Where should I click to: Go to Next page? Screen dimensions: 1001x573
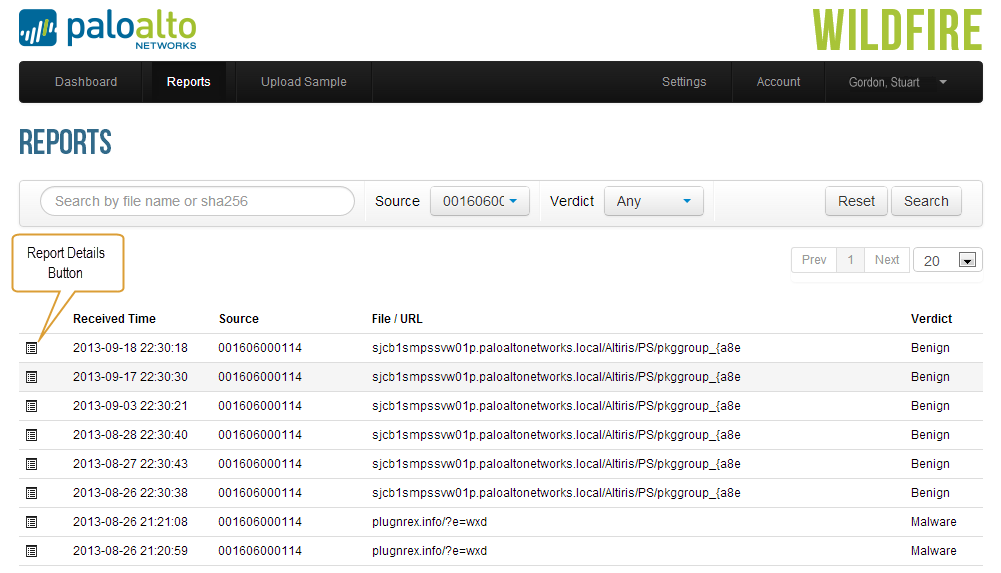tap(887, 260)
